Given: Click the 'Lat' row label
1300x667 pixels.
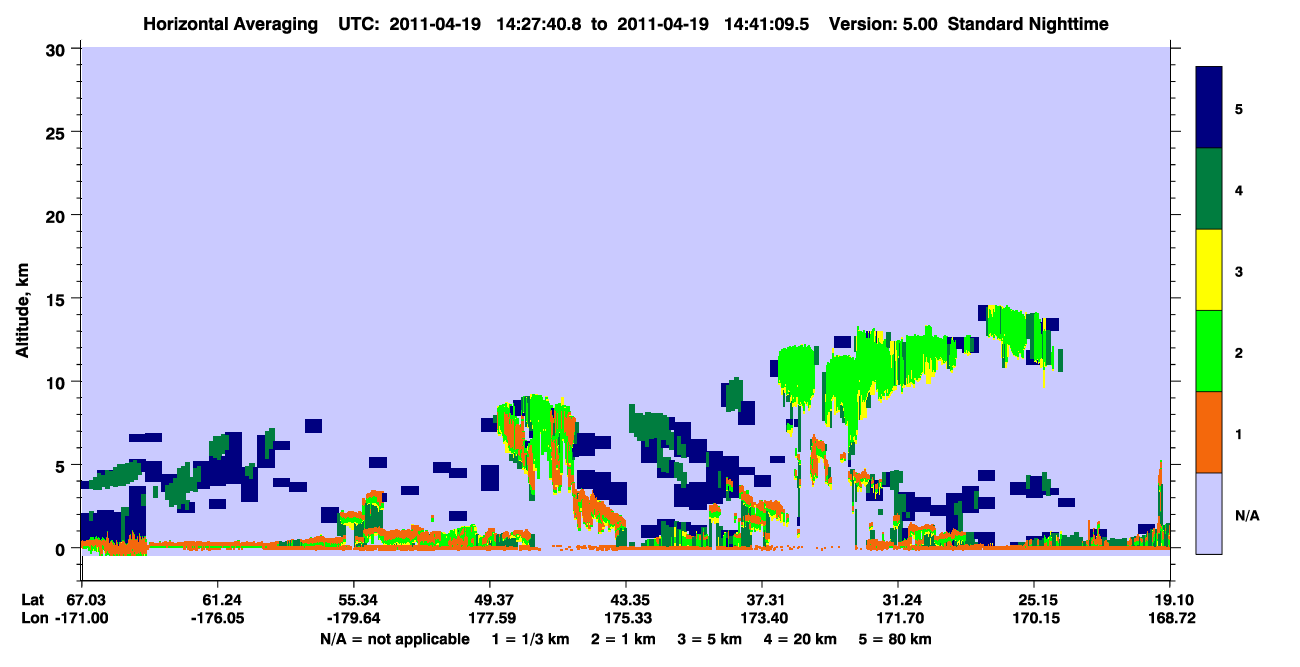Looking at the screenshot, I should coord(33,599).
